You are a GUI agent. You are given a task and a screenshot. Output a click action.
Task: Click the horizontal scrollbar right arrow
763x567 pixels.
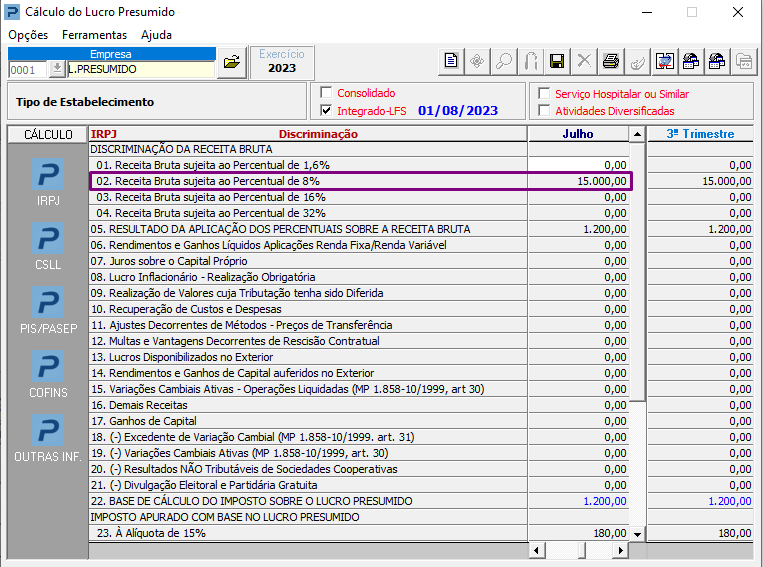tap(620, 550)
